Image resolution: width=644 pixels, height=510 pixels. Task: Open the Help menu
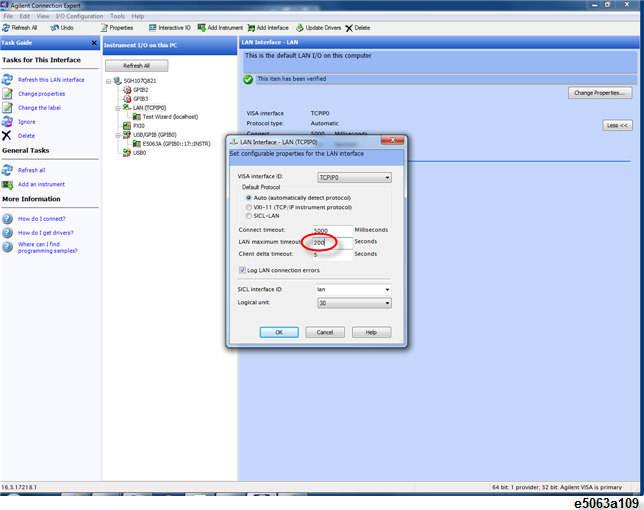click(138, 16)
